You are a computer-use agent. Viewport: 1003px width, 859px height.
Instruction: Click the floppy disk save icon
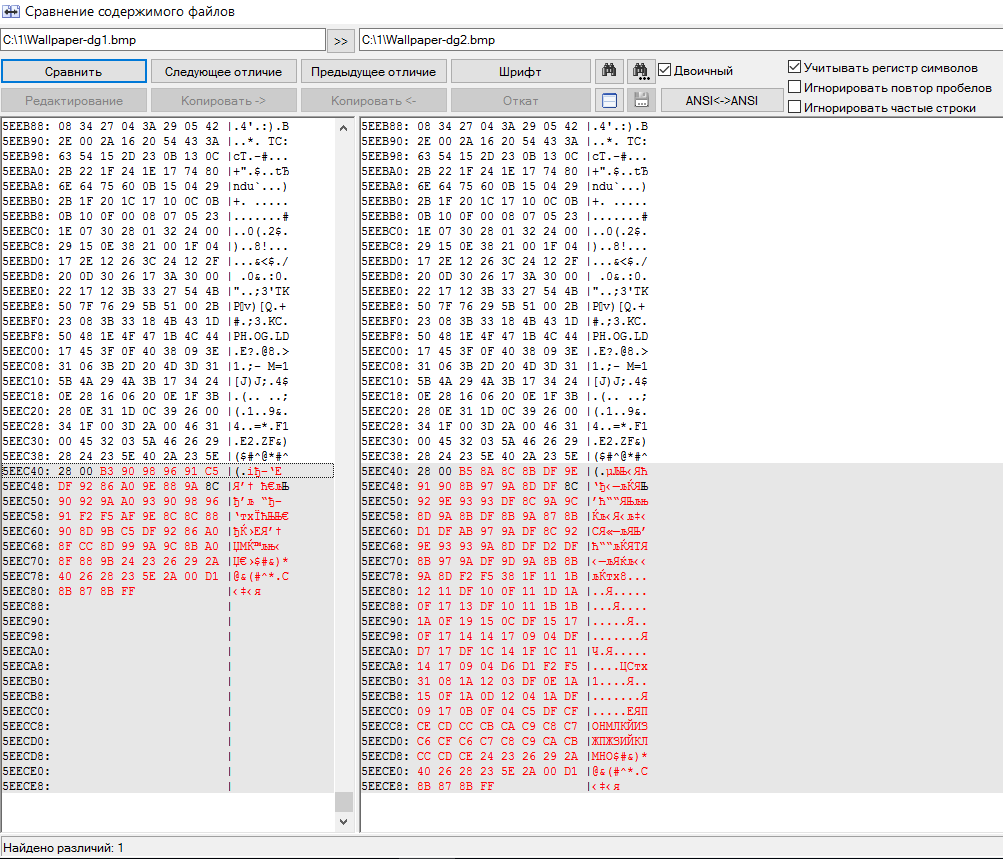pos(640,100)
